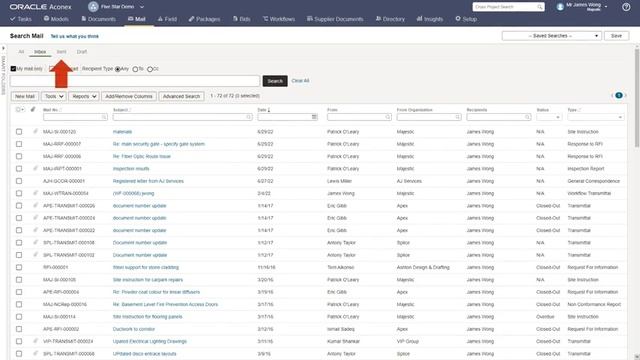
Task: Toggle the My mail only checkbox
Action: [x=13, y=69]
